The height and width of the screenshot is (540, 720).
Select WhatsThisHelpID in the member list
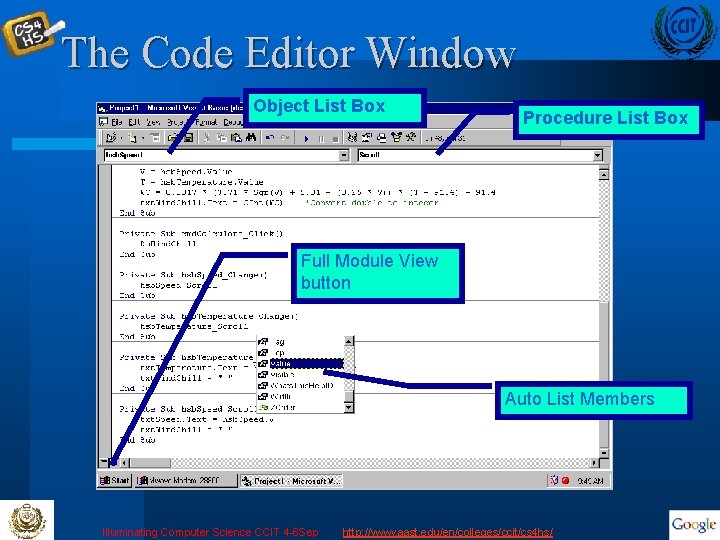(x=302, y=386)
